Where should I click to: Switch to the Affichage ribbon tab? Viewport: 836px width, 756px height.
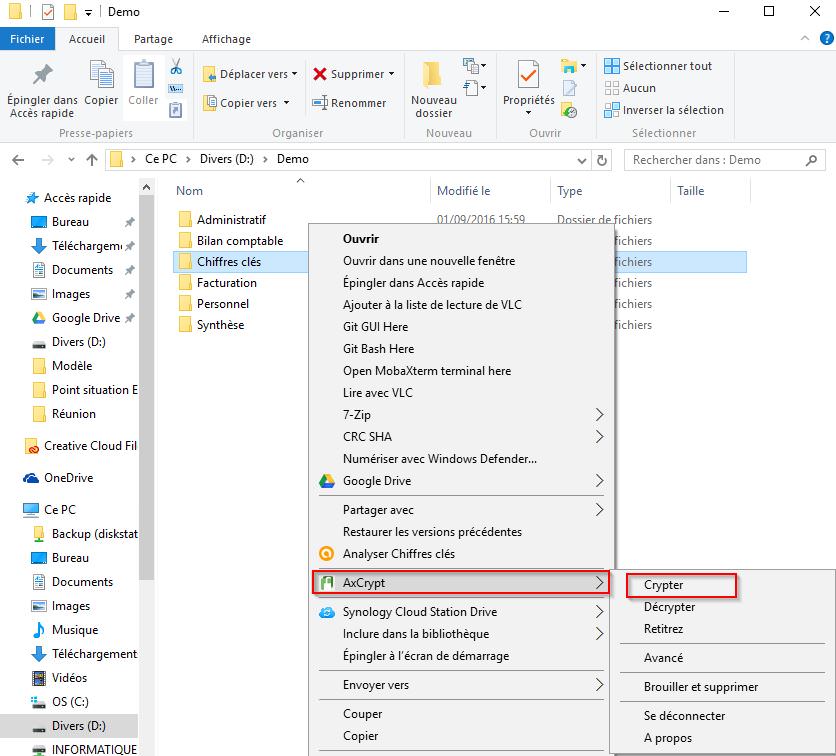click(x=226, y=39)
